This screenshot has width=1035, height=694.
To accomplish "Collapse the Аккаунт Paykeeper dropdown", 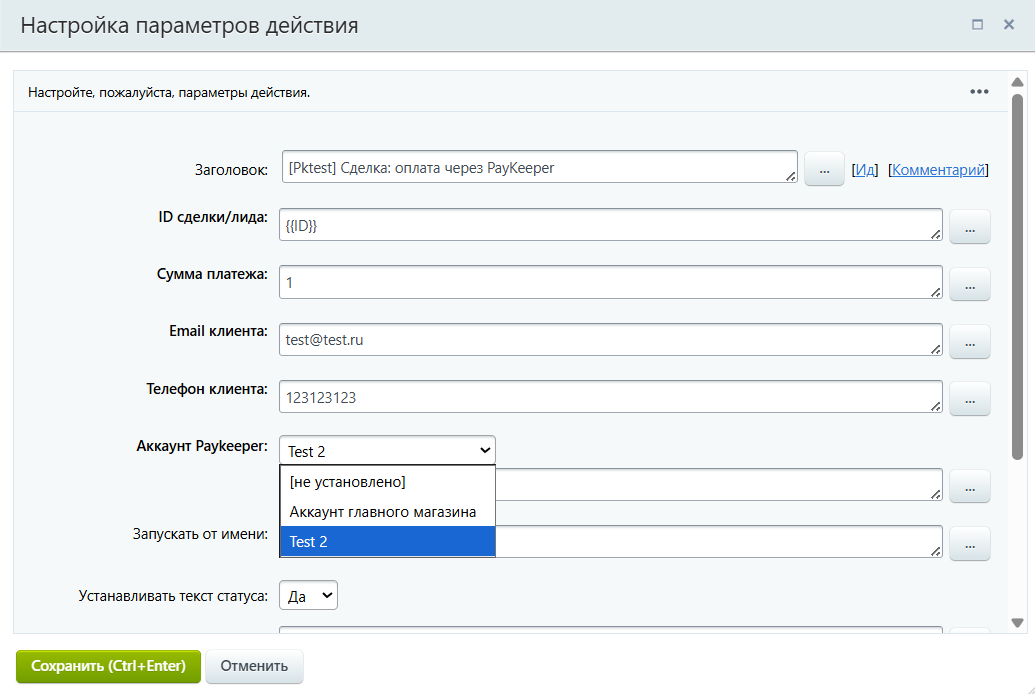I will [387, 451].
